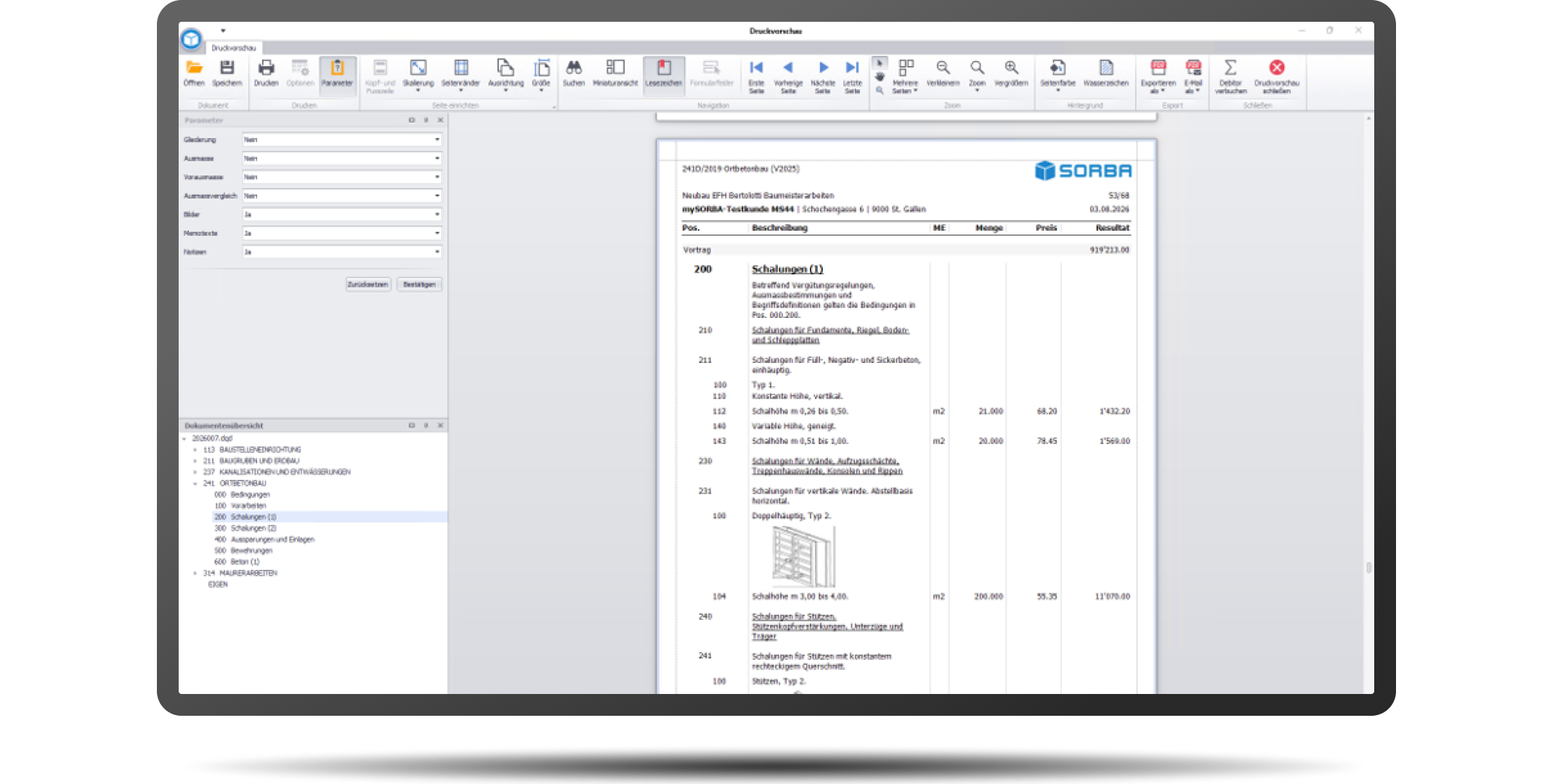
Task: Select the hand pan tool
Action: (x=880, y=77)
